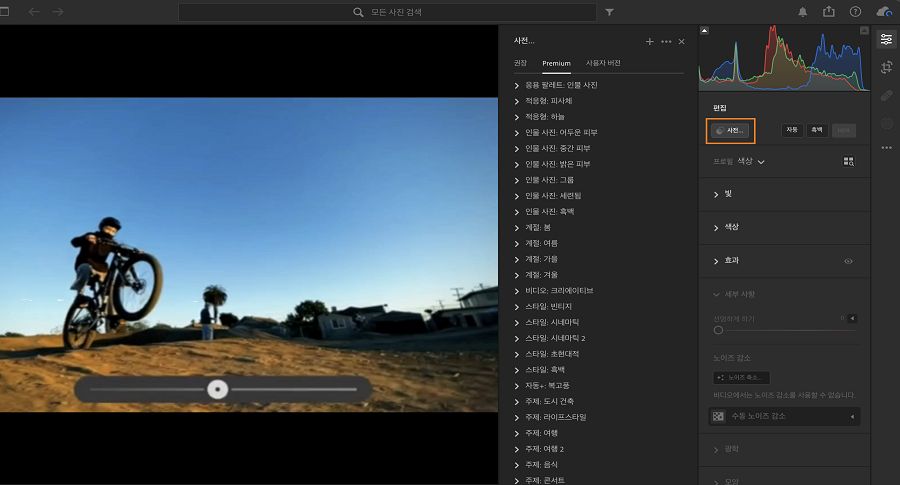Screen dimensions: 900x485
Task: Open the Masking tool
Action: (887, 123)
